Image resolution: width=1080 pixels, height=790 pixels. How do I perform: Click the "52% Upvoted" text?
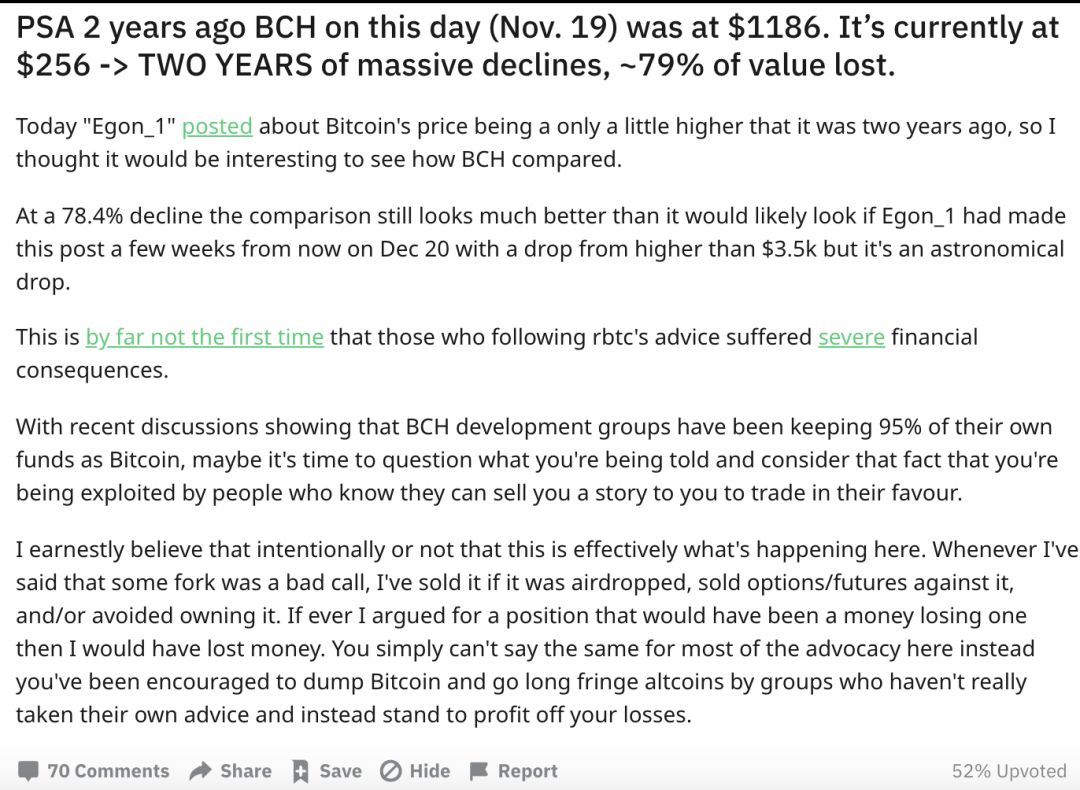click(1009, 771)
